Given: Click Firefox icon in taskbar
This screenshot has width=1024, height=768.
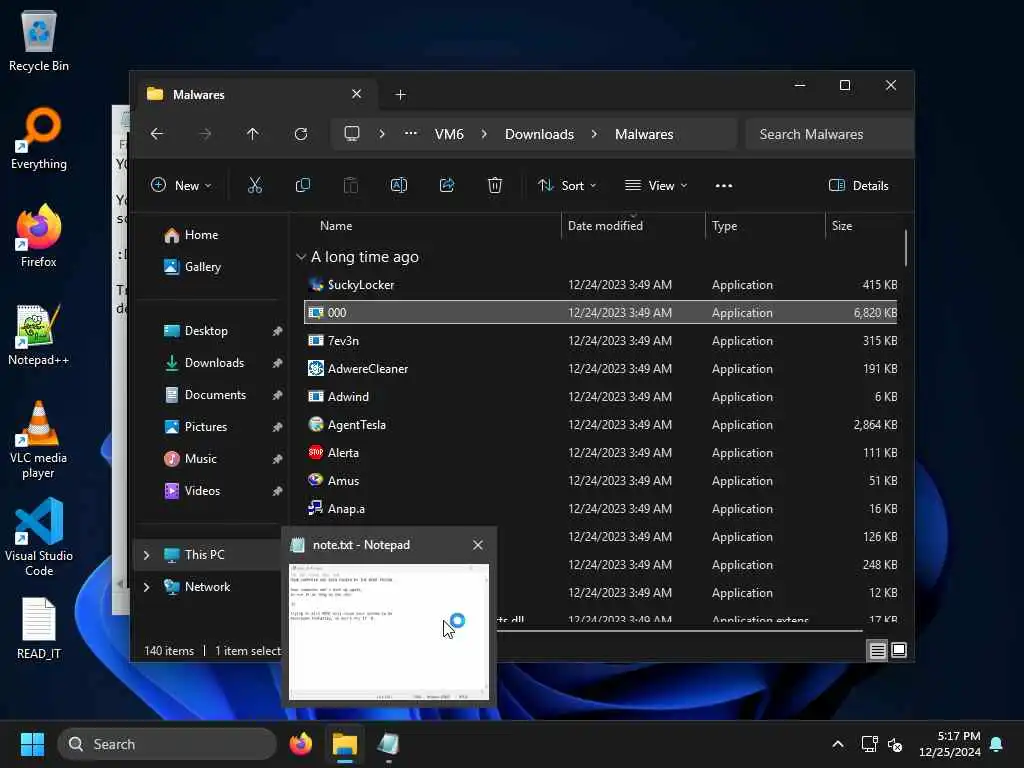Looking at the screenshot, I should 301,744.
